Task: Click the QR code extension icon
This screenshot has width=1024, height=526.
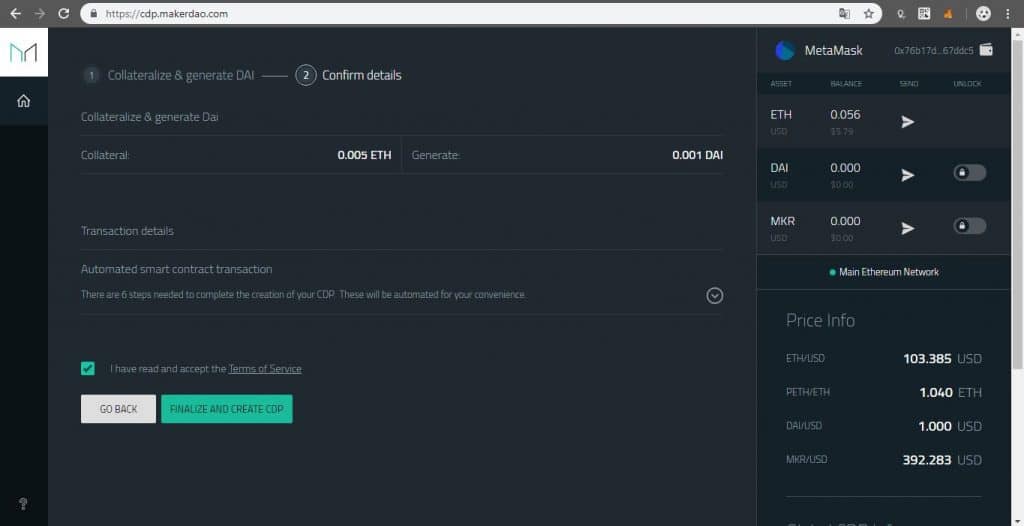Action: [x=924, y=13]
